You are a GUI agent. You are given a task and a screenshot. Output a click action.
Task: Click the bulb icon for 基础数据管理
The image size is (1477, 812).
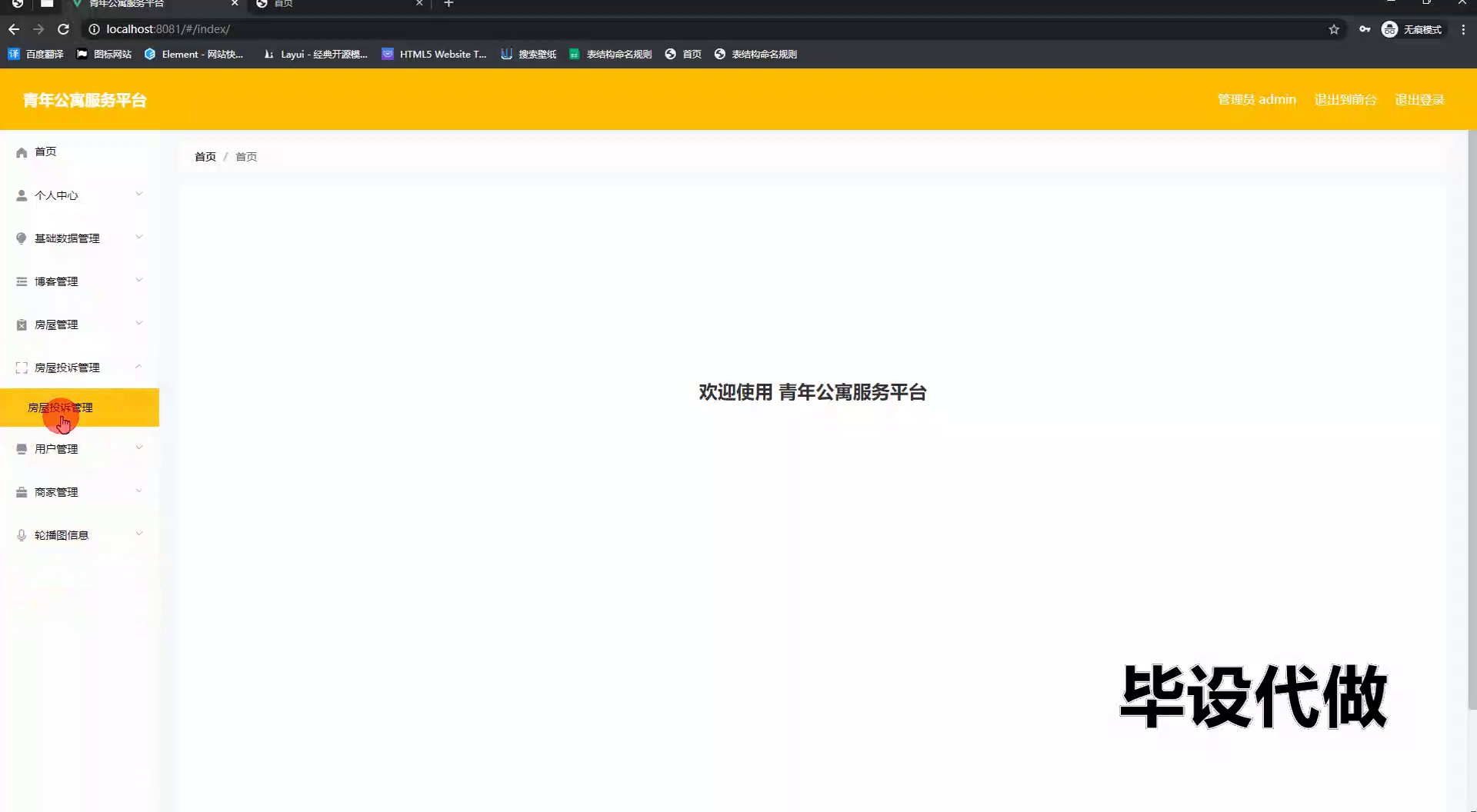click(x=22, y=238)
